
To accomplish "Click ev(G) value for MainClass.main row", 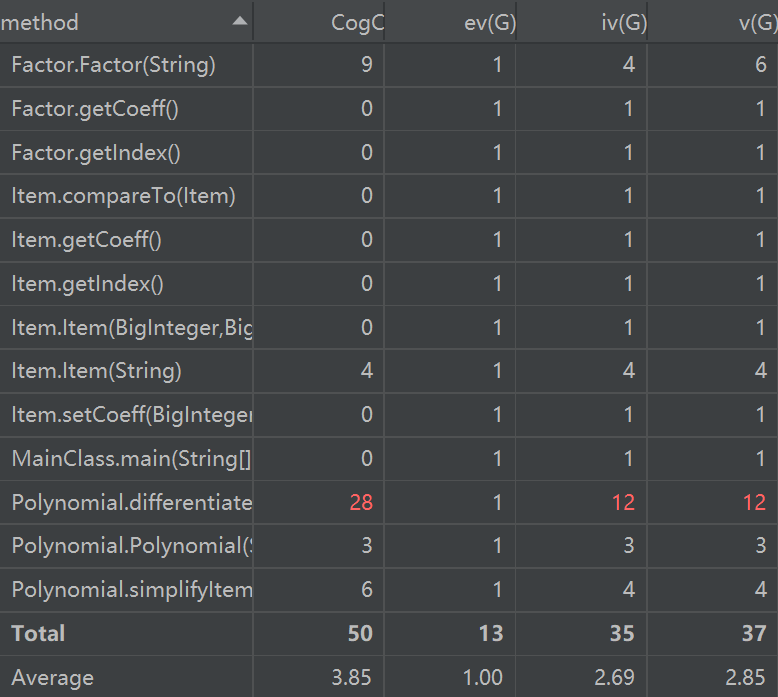I will pyautogui.click(x=497, y=458).
